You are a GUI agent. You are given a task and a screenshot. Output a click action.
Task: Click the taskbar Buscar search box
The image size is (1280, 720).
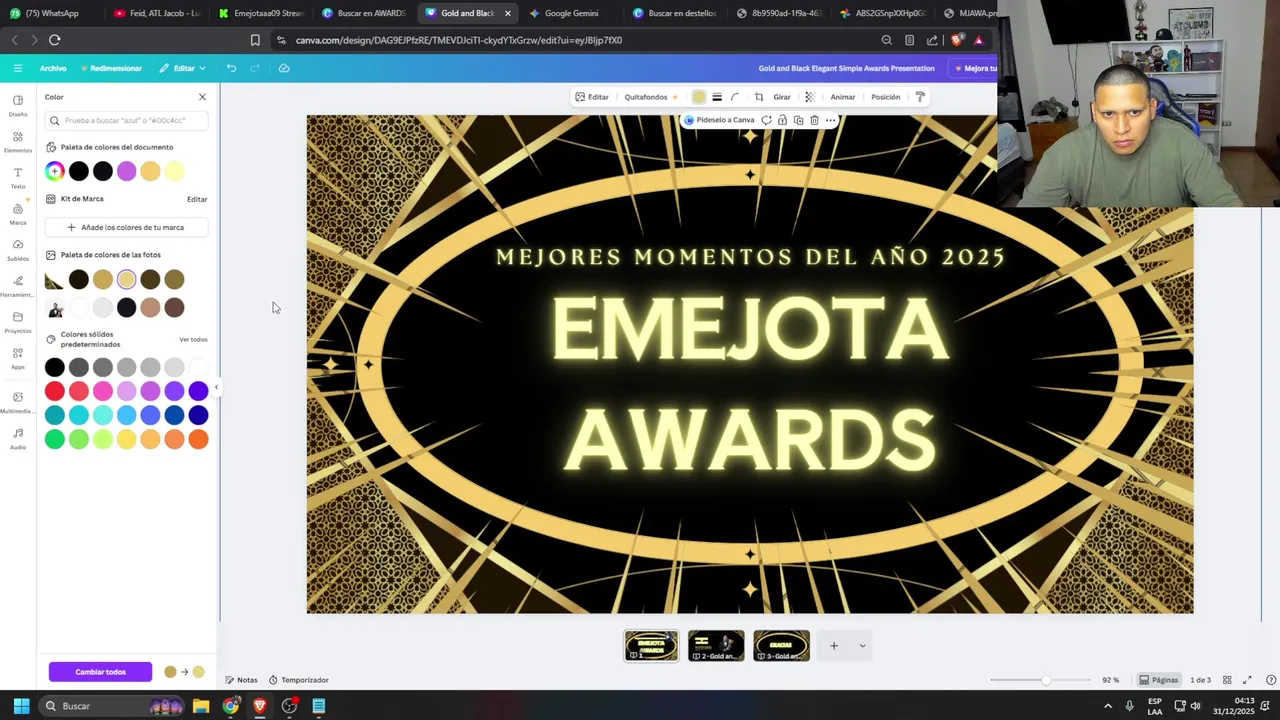[x=110, y=706]
